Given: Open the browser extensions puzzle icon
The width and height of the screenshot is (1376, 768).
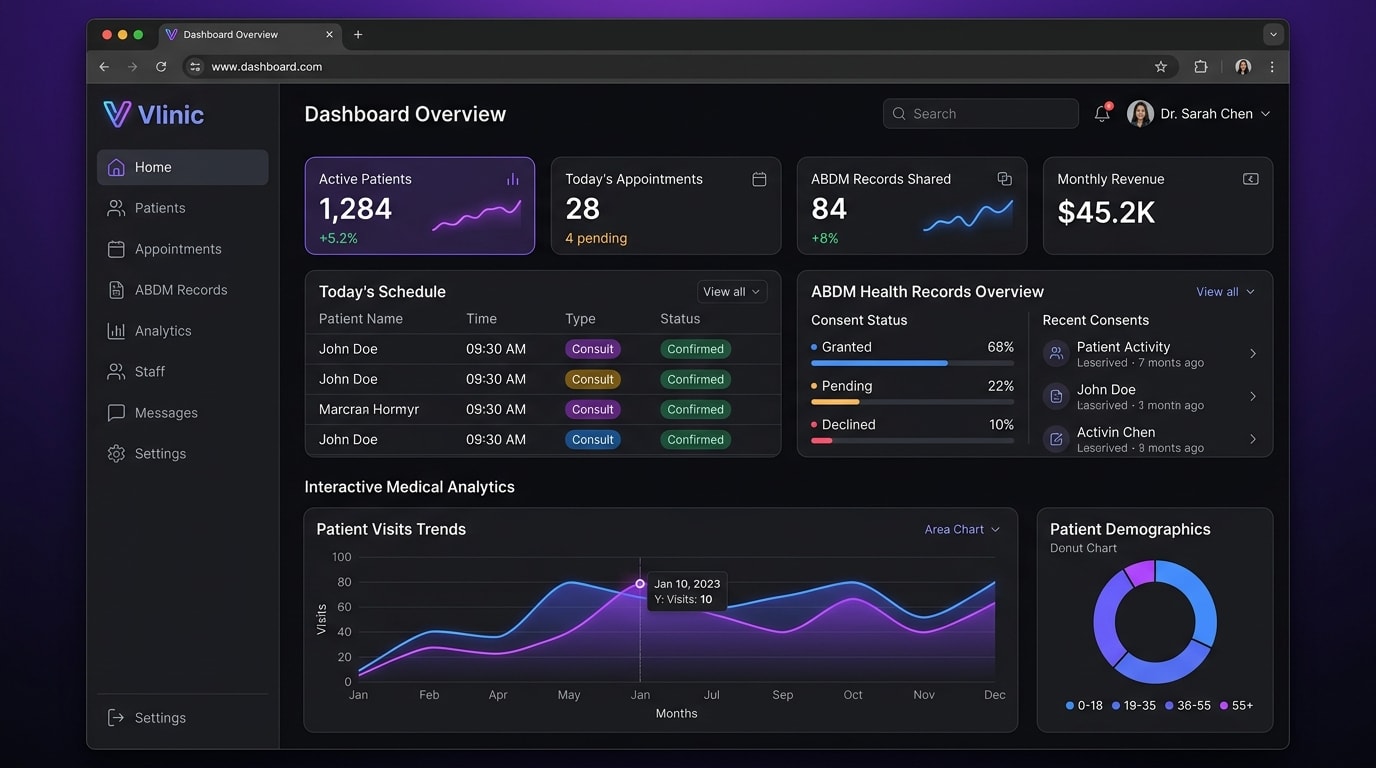Looking at the screenshot, I should [1201, 67].
